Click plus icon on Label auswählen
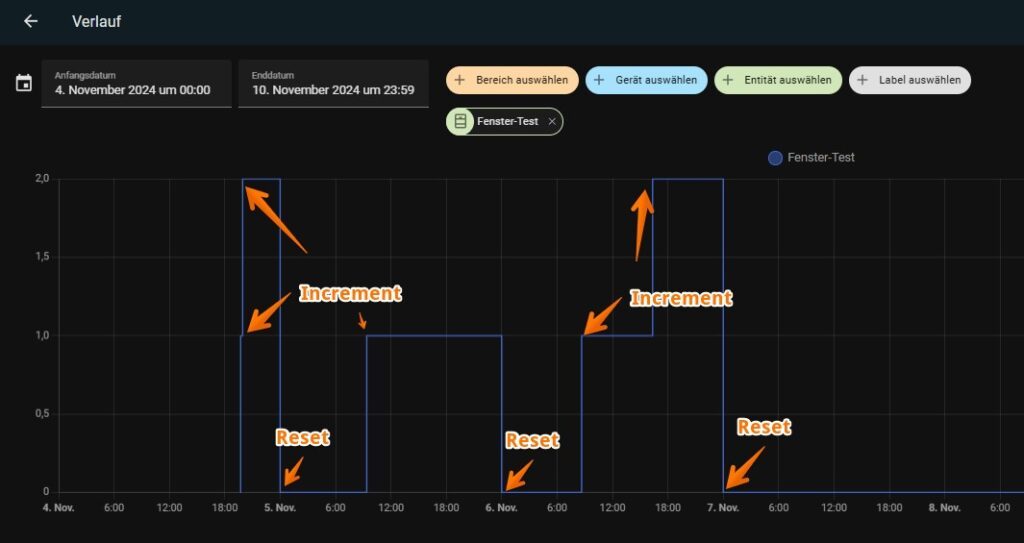The image size is (1024, 543). [x=862, y=80]
